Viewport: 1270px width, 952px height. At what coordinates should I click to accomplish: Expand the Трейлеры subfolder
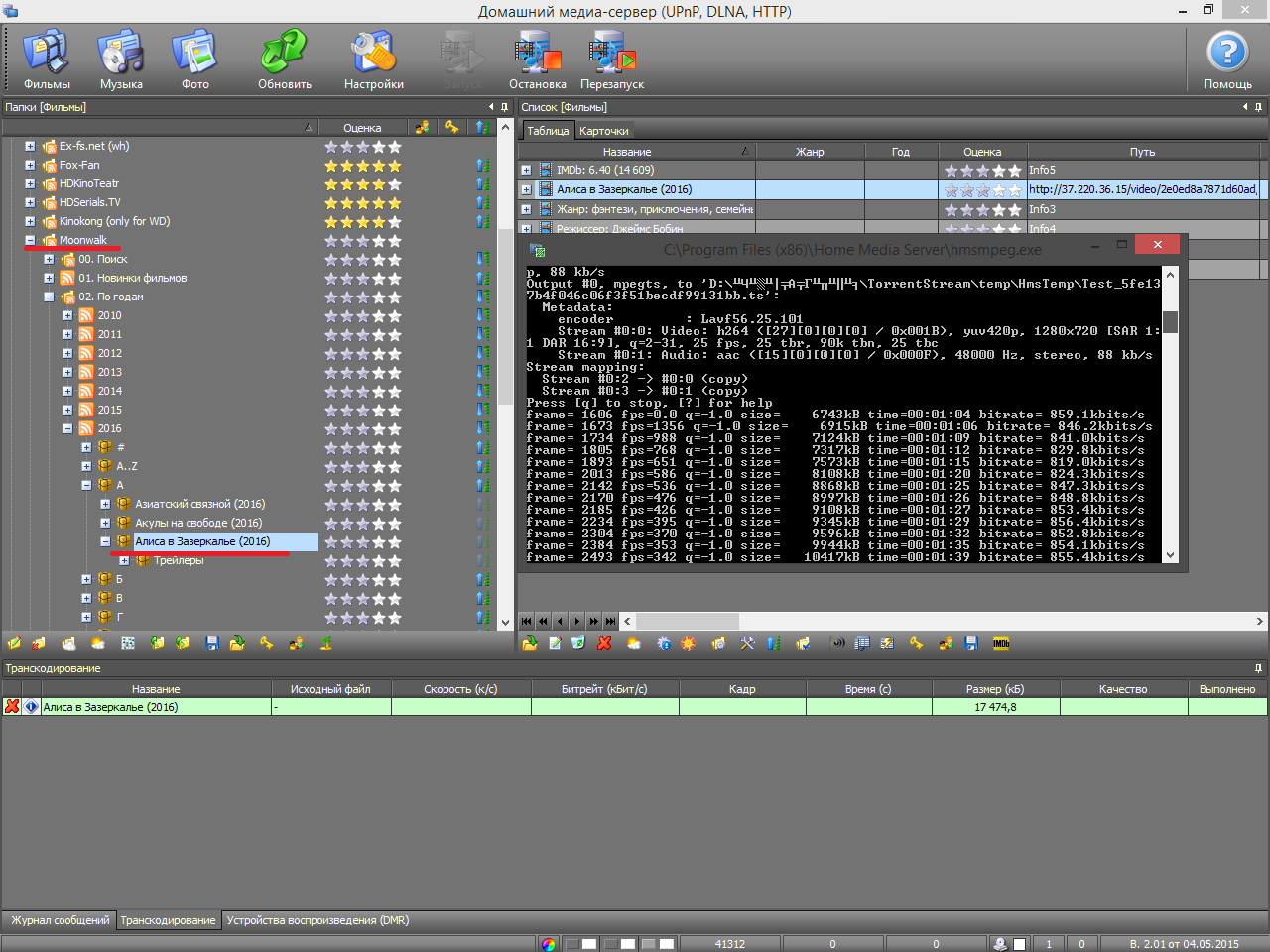[x=124, y=560]
